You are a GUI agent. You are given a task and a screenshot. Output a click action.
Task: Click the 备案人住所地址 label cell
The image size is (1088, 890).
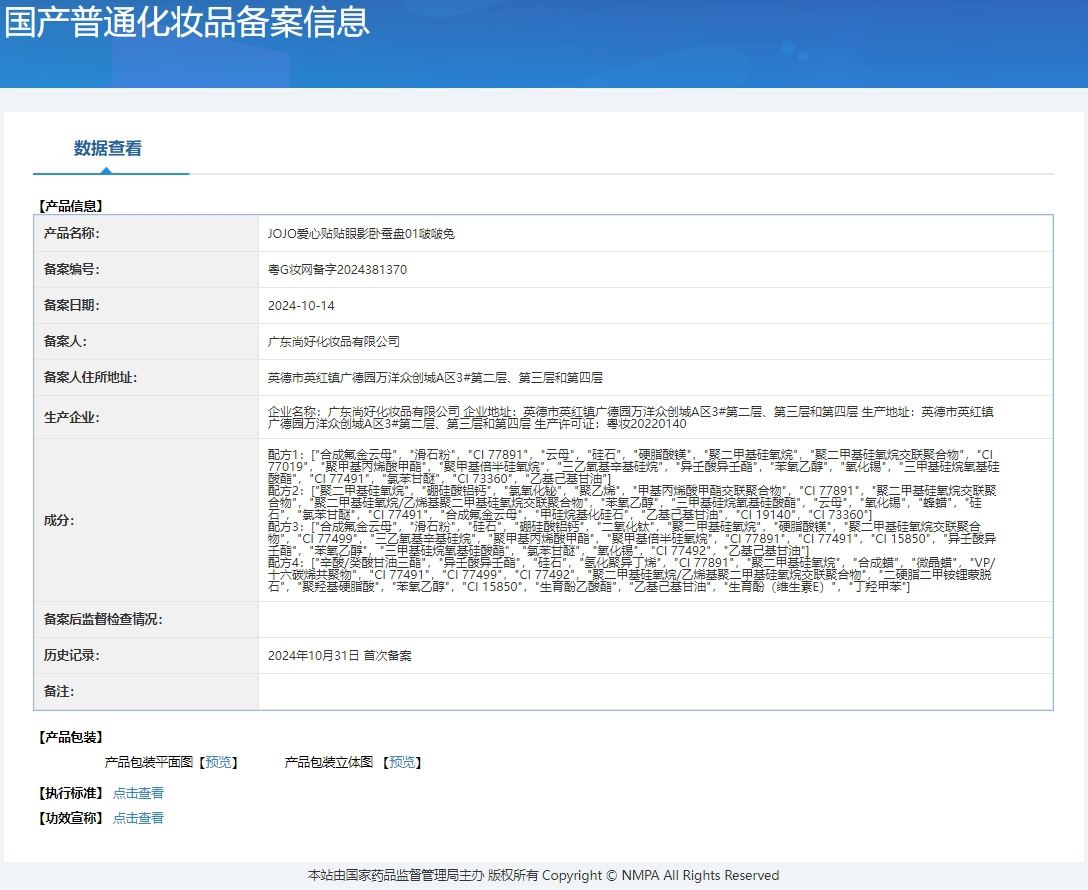(146, 378)
